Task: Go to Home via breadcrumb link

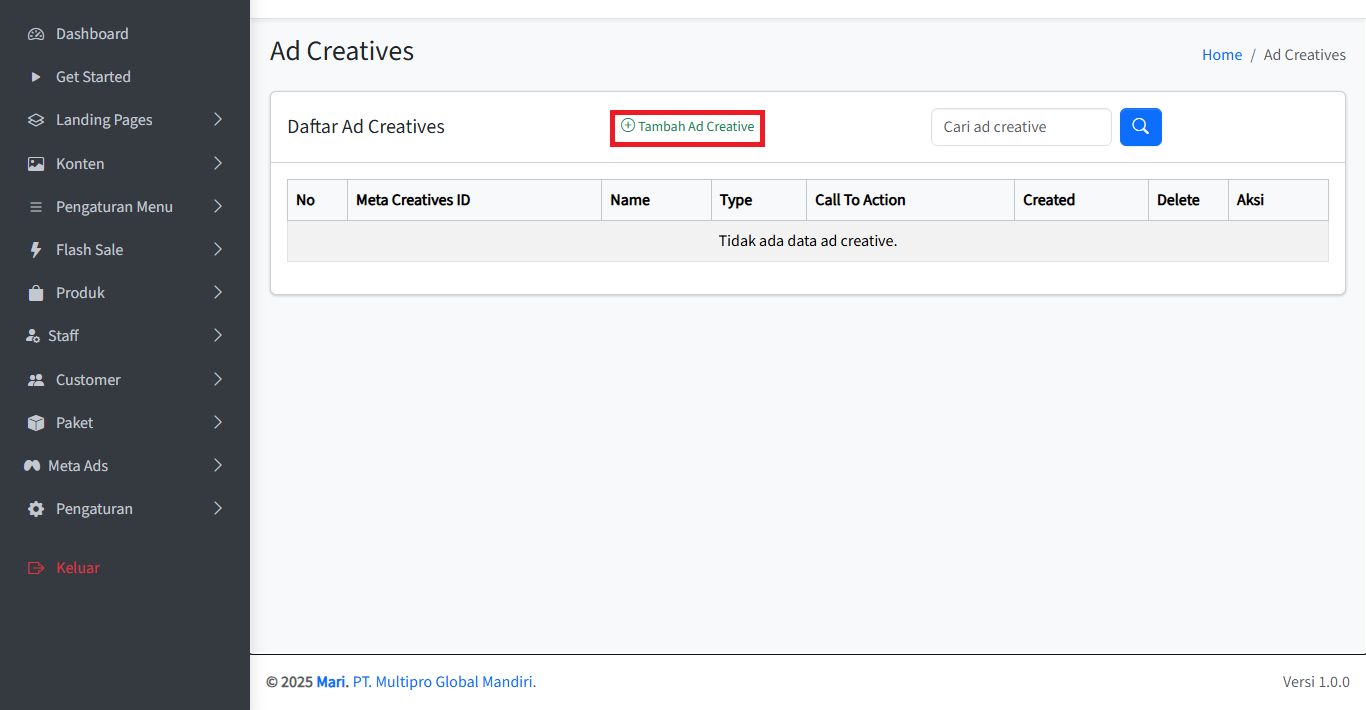Action: (1221, 55)
